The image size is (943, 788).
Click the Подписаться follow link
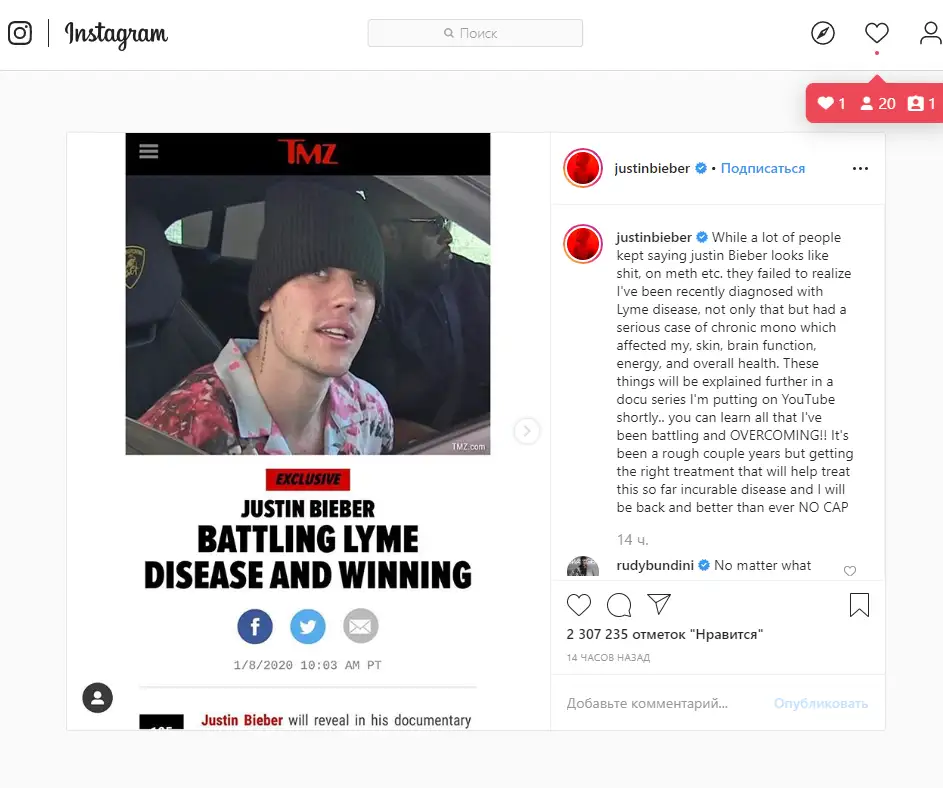(x=763, y=168)
